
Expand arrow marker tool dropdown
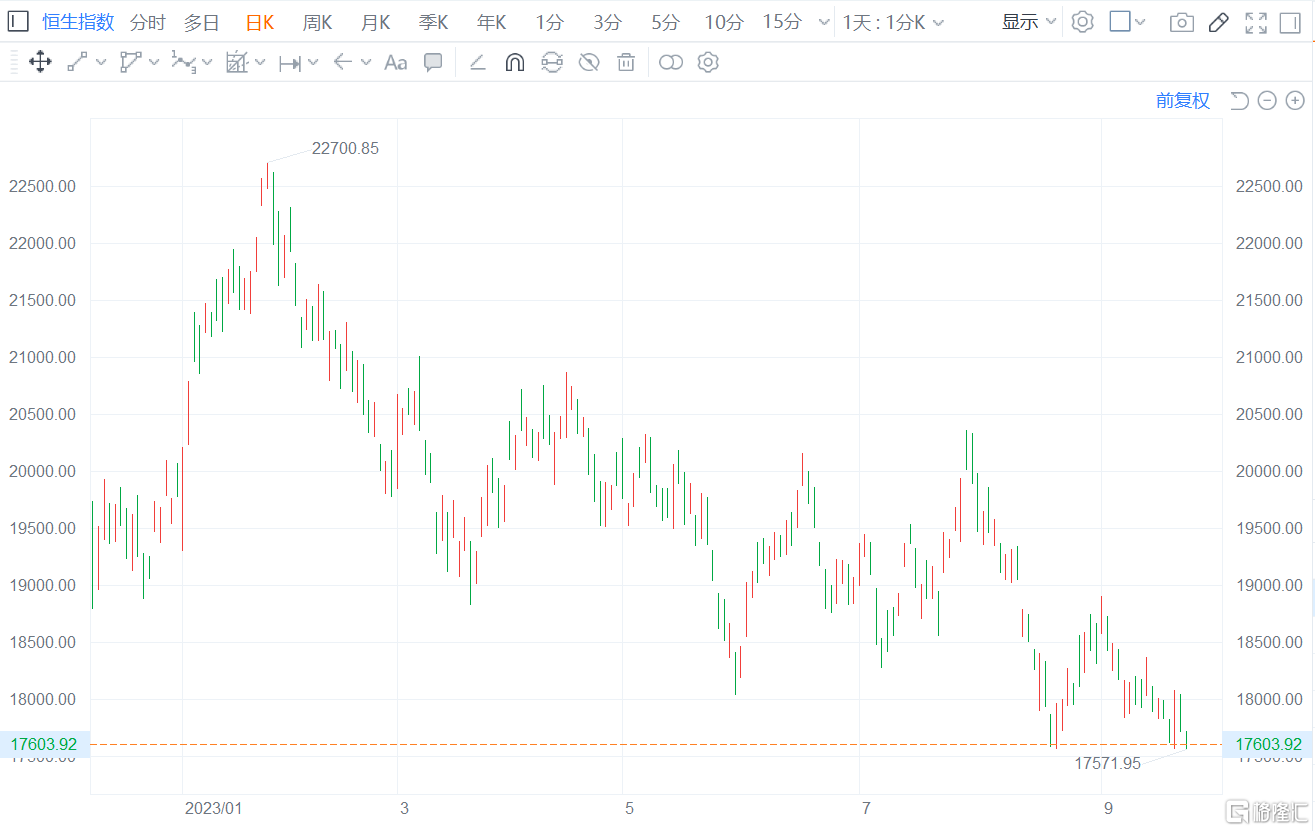tap(366, 63)
